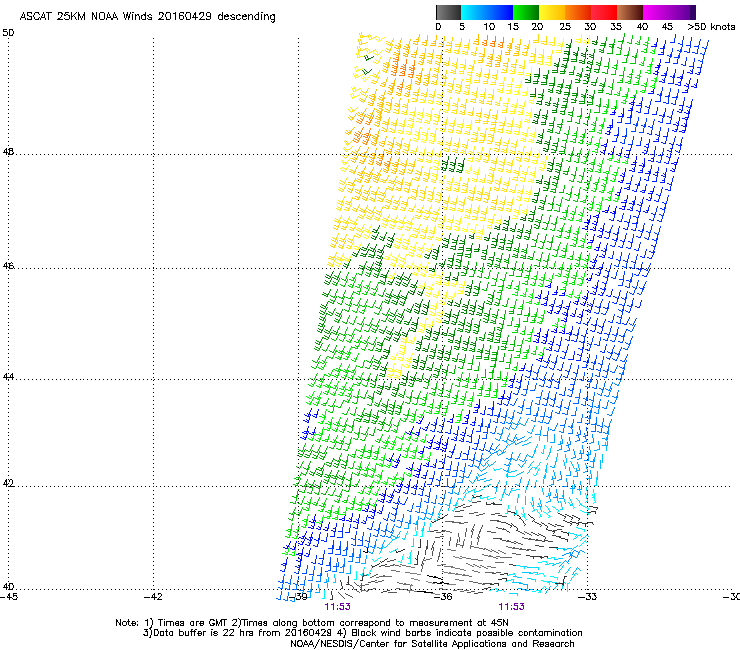The height and width of the screenshot is (650, 740).
Task: Click the latitude label '44'
Action: pos(8,377)
